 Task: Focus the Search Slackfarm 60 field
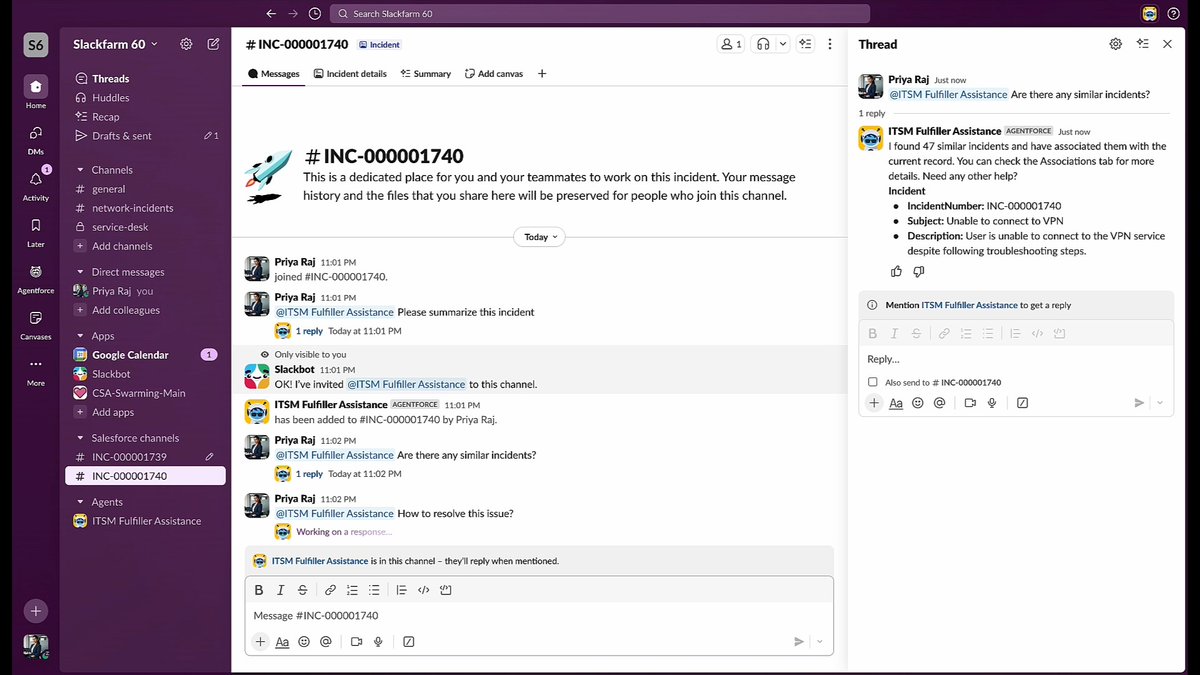[600, 14]
